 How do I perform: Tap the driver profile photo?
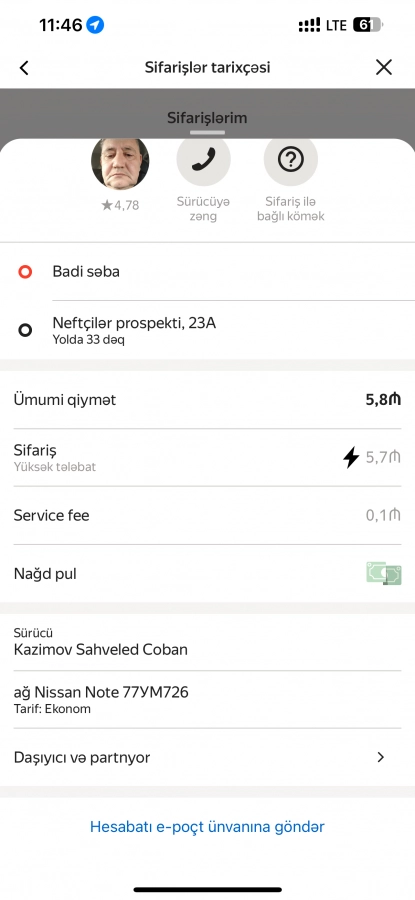pos(120,162)
